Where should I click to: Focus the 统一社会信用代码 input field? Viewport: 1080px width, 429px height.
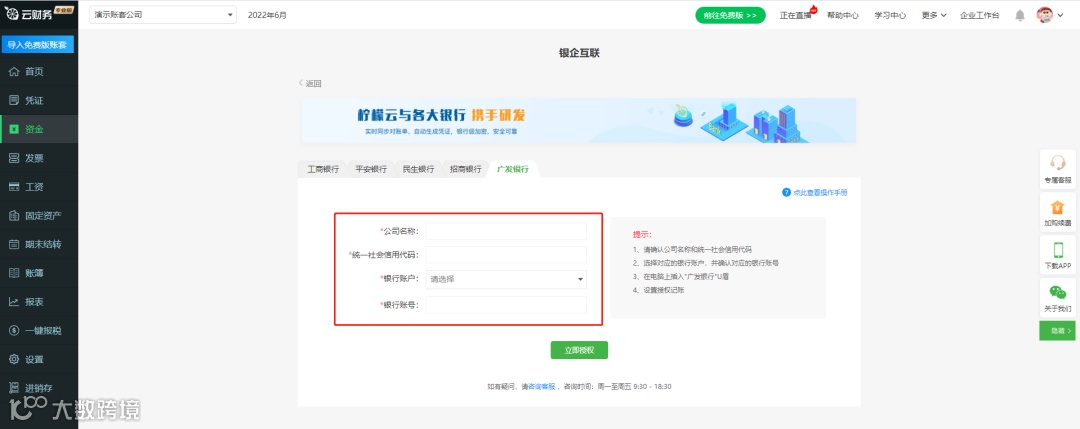coord(506,255)
